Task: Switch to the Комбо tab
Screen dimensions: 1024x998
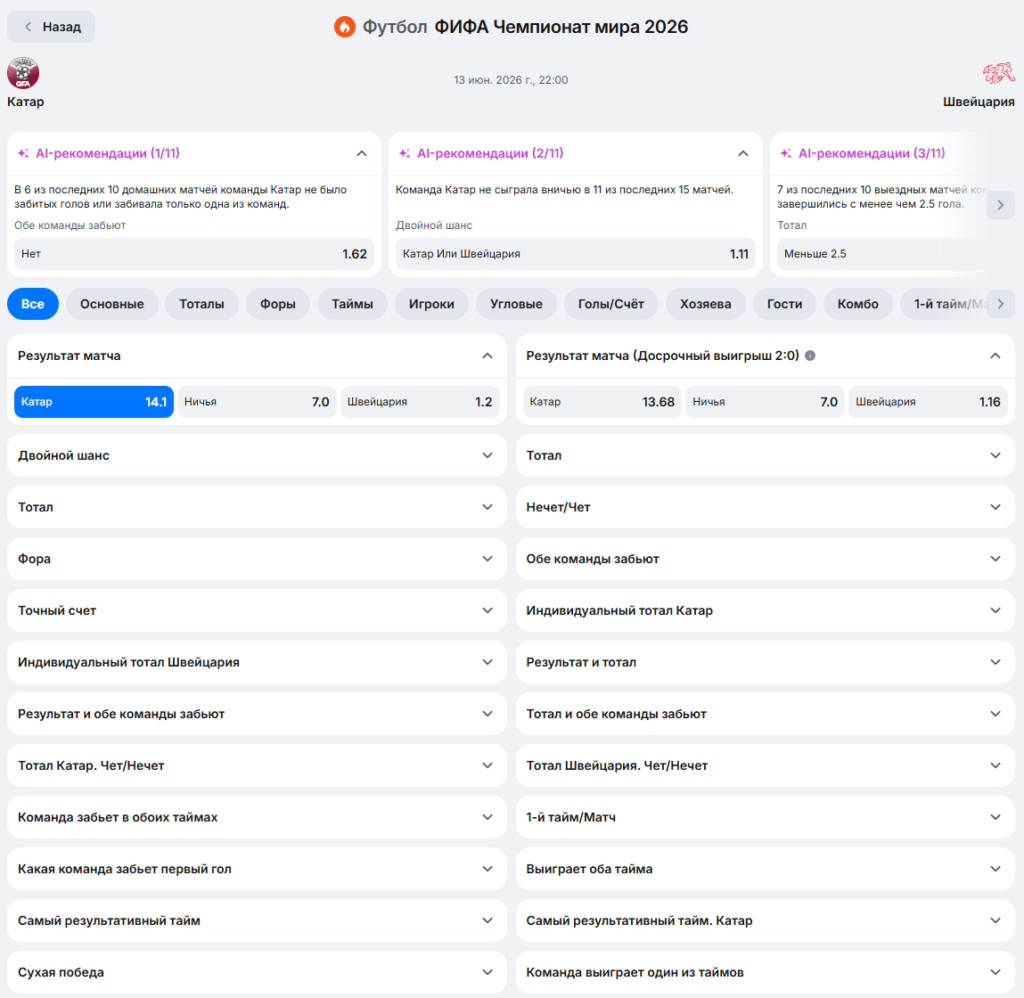Action: 858,304
